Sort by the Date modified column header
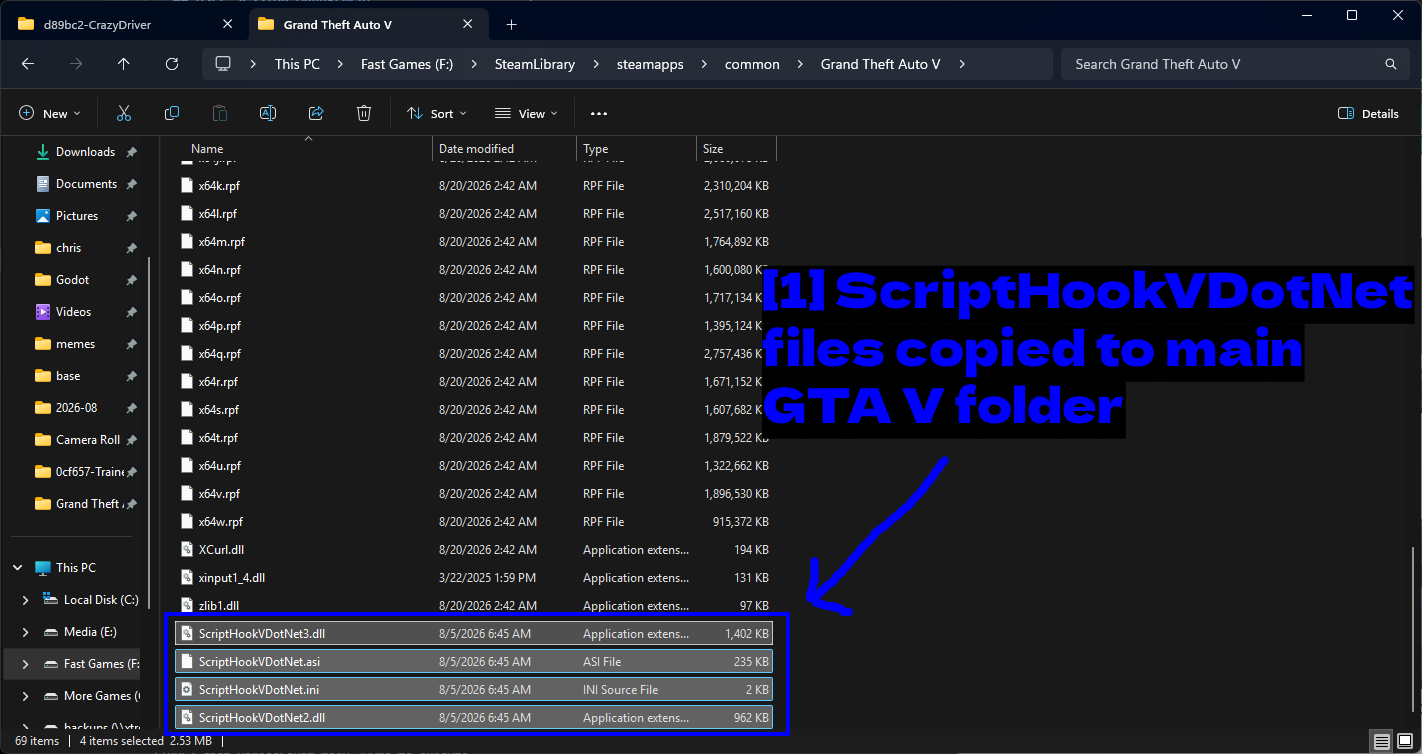The width and height of the screenshot is (1422, 754). (504, 149)
